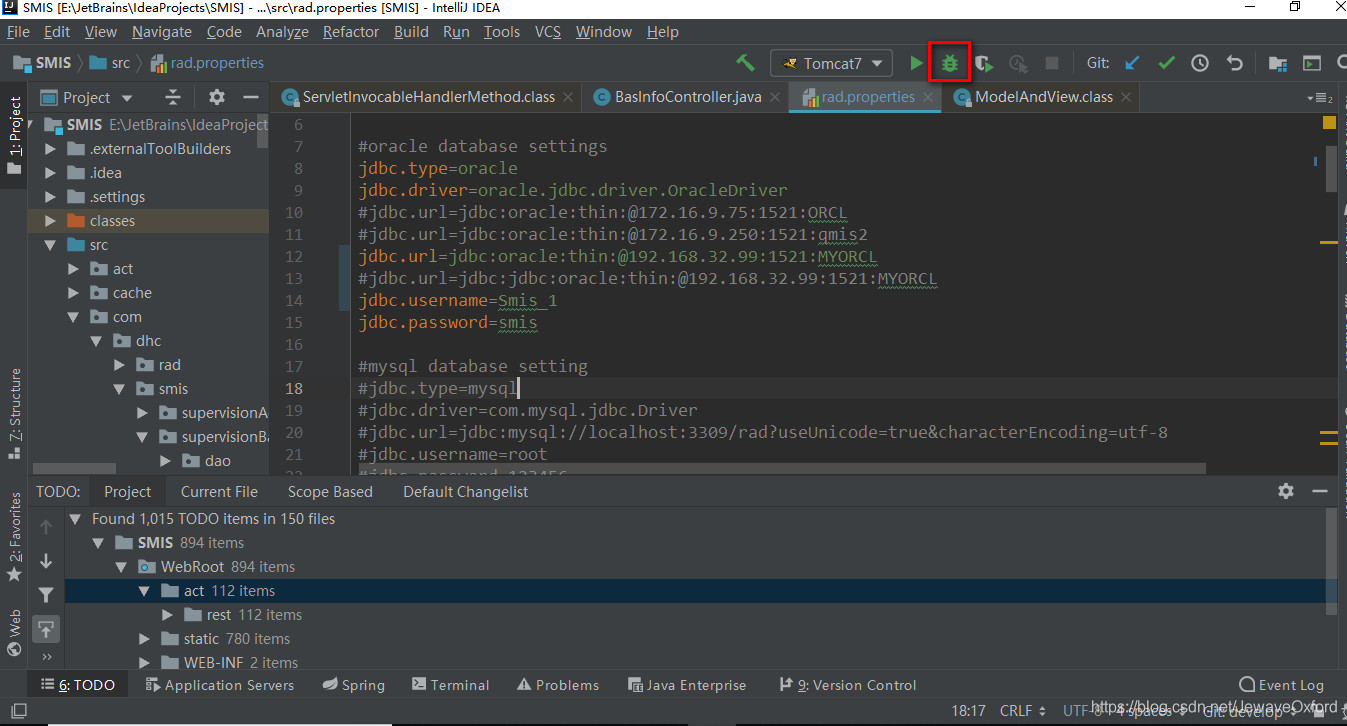Select the Scope Based TODO tab
This screenshot has height=726, width=1347.
point(330,491)
